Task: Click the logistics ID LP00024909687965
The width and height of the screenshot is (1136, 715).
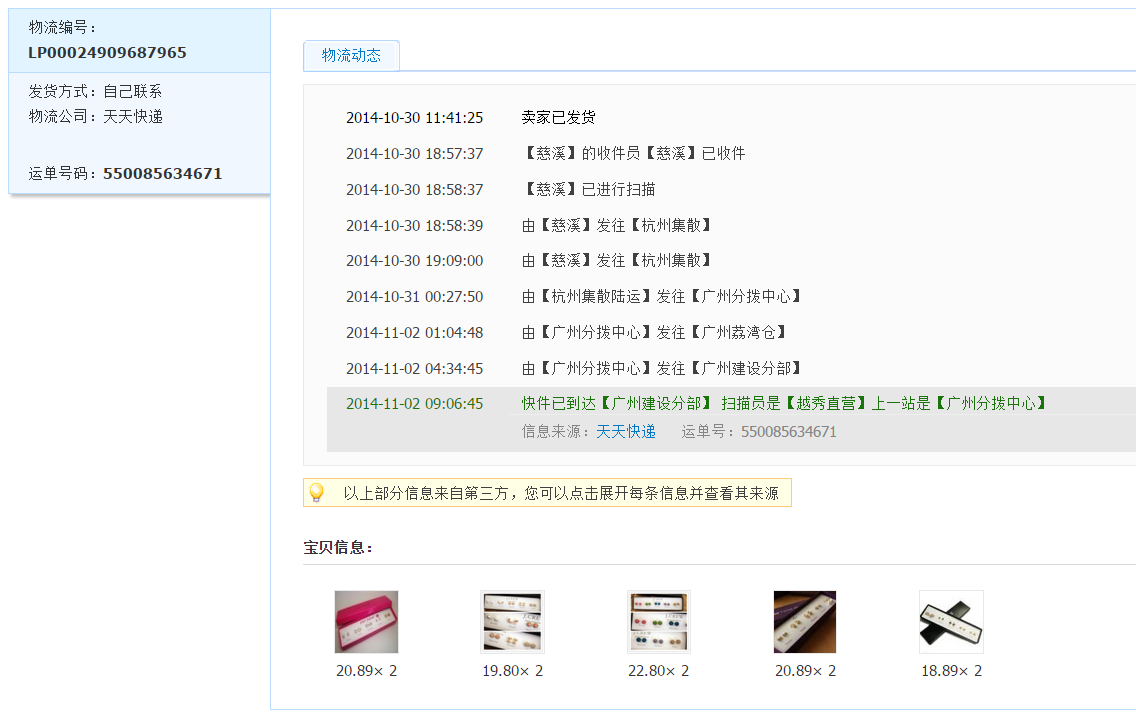Action: (107, 53)
